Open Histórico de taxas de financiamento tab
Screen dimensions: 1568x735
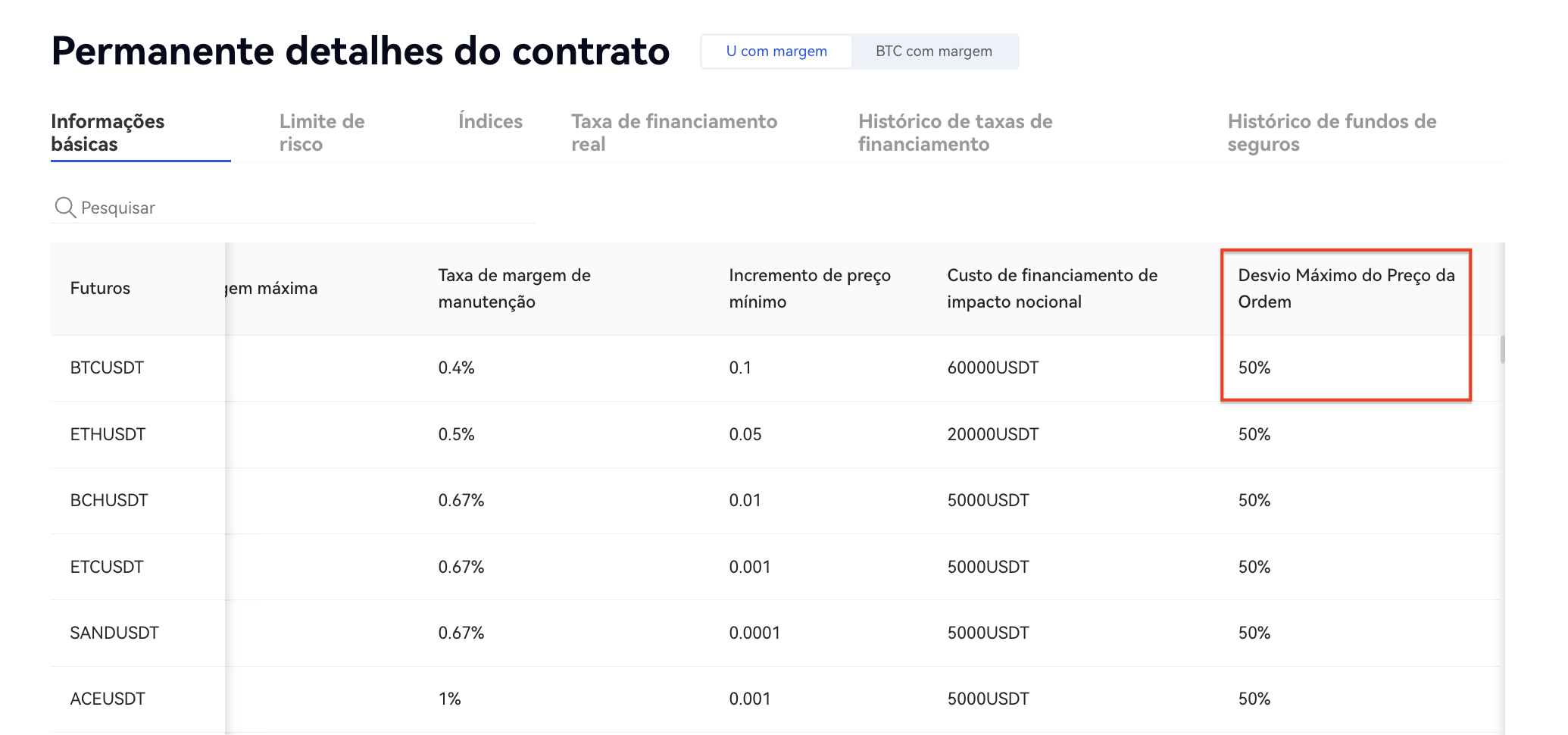(955, 133)
